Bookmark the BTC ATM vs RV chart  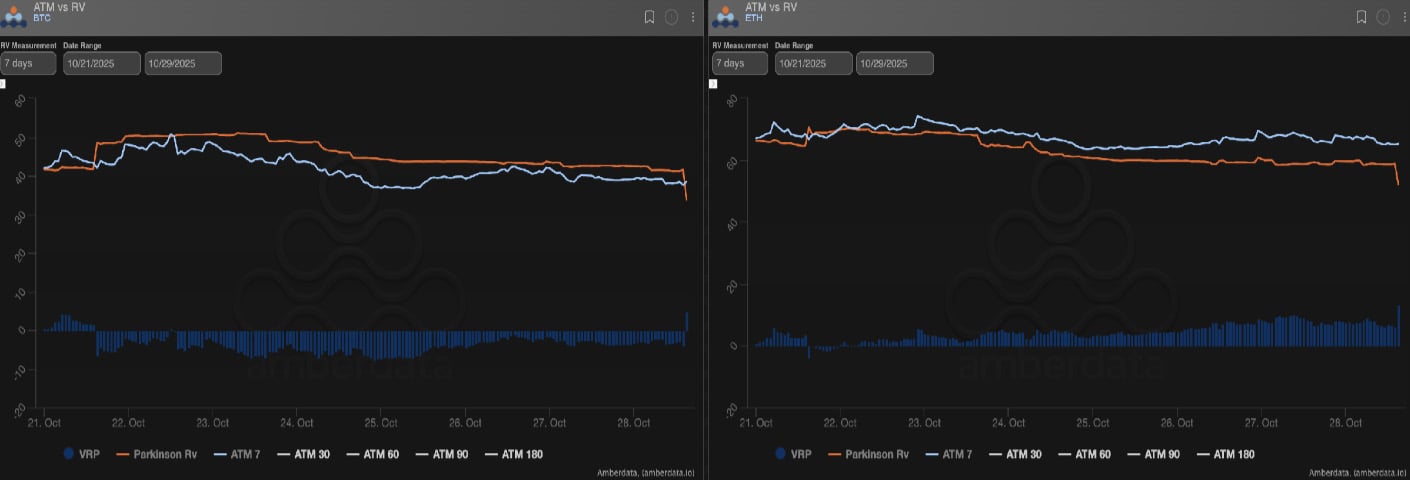[x=649, y=17]
